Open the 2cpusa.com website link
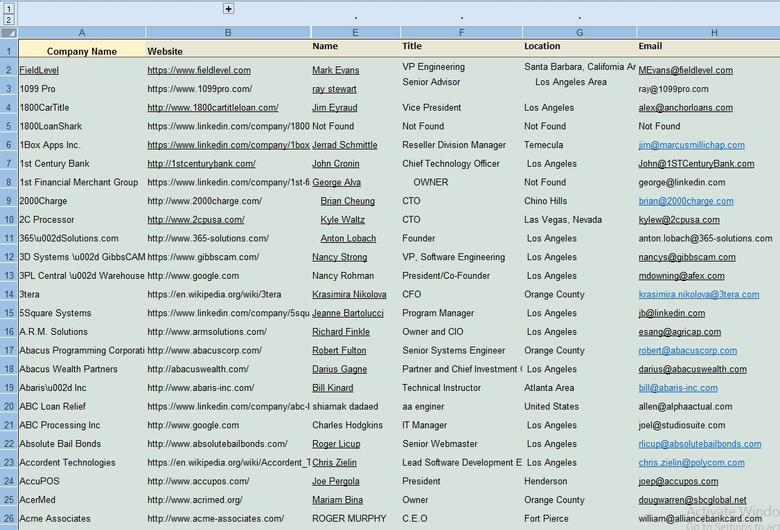 click(196, 219)
